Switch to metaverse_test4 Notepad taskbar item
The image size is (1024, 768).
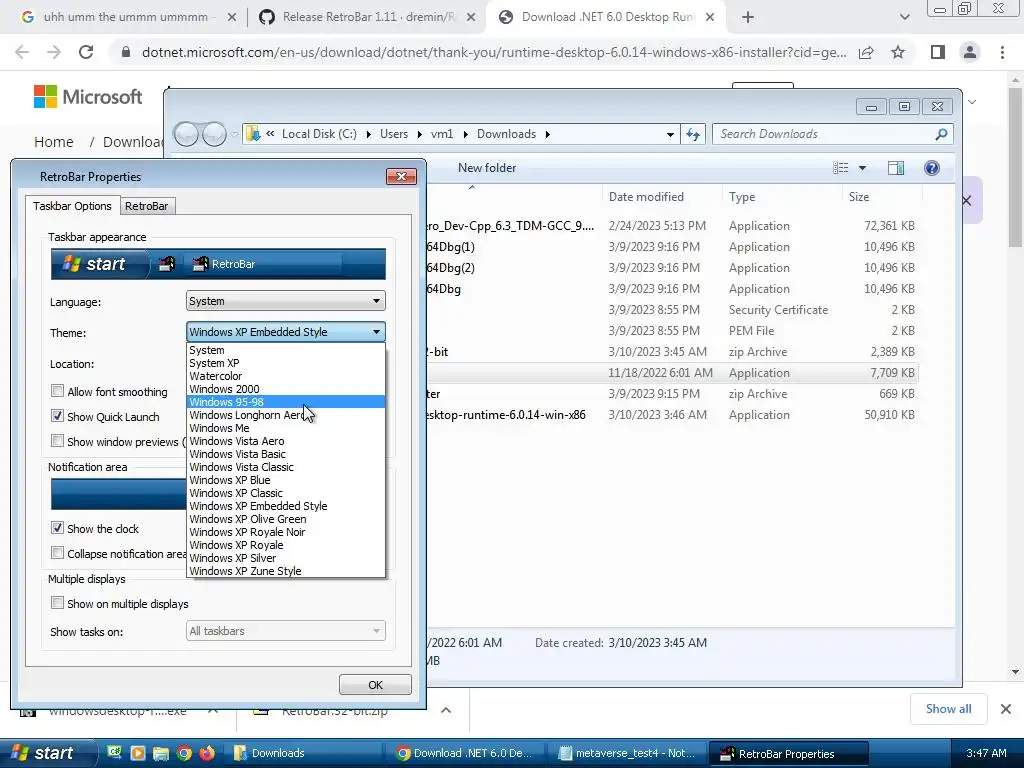[x=627, y=753]
